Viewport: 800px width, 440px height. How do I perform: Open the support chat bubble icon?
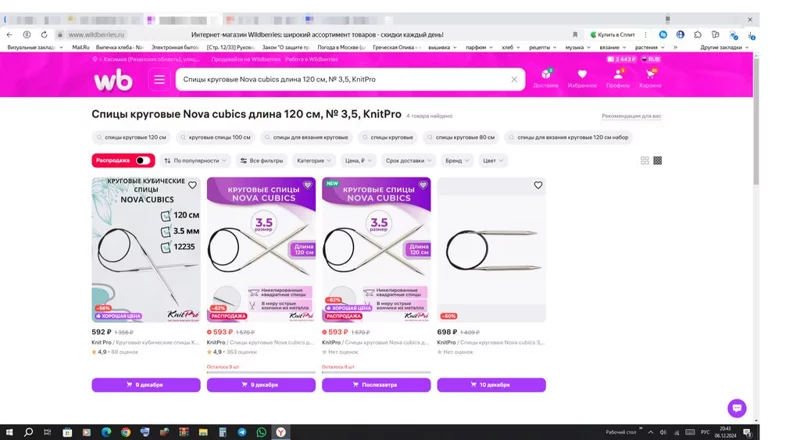pyautogui.click(x=737, y=408)
